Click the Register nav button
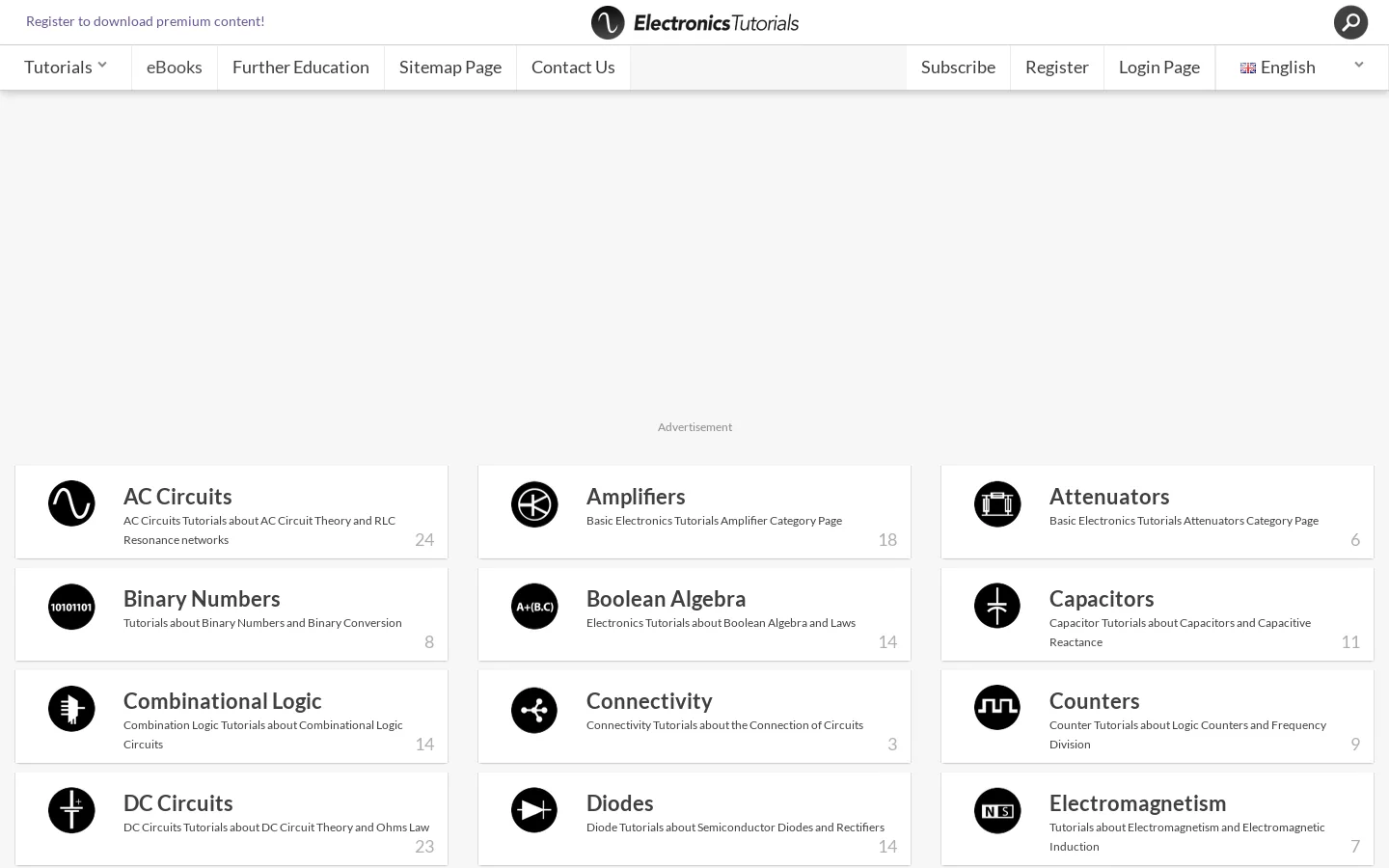 (x=1057, y=68)
